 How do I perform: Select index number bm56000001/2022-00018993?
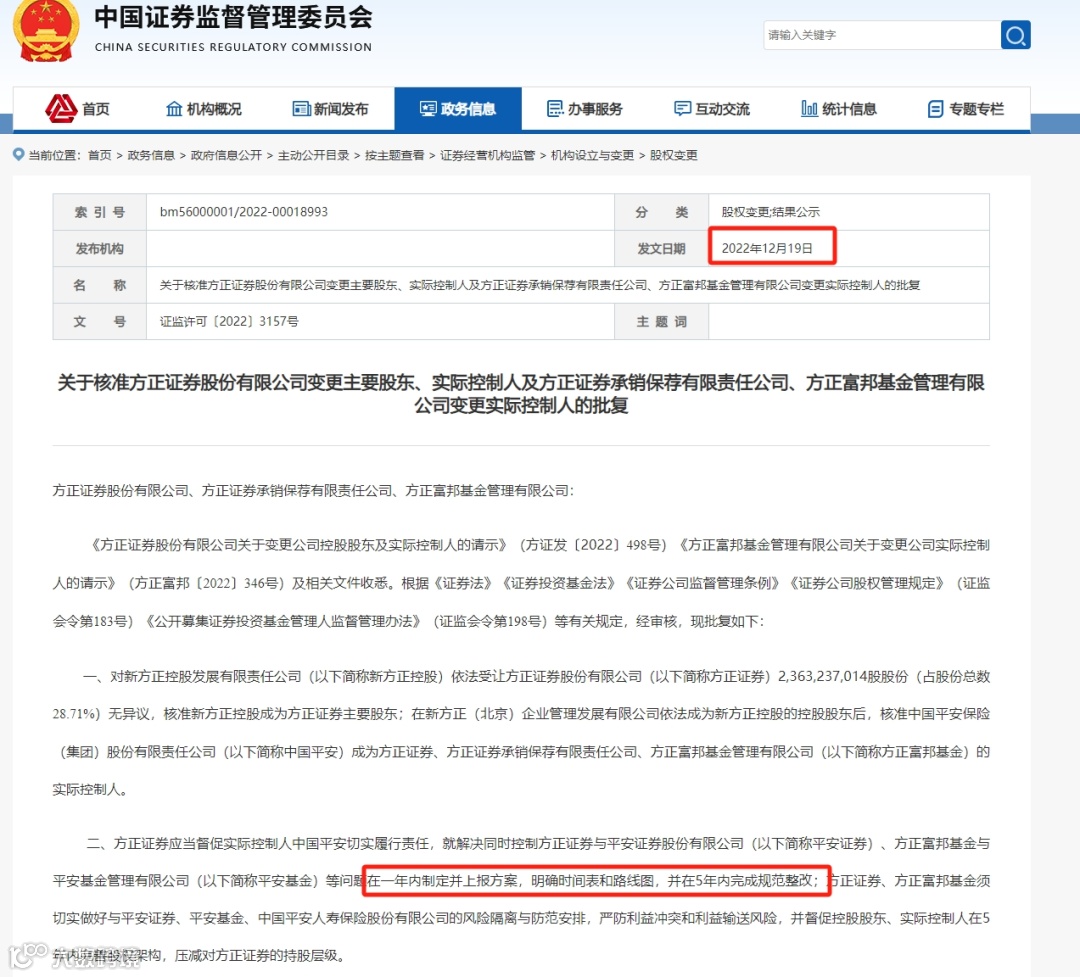tap(244, 212)
